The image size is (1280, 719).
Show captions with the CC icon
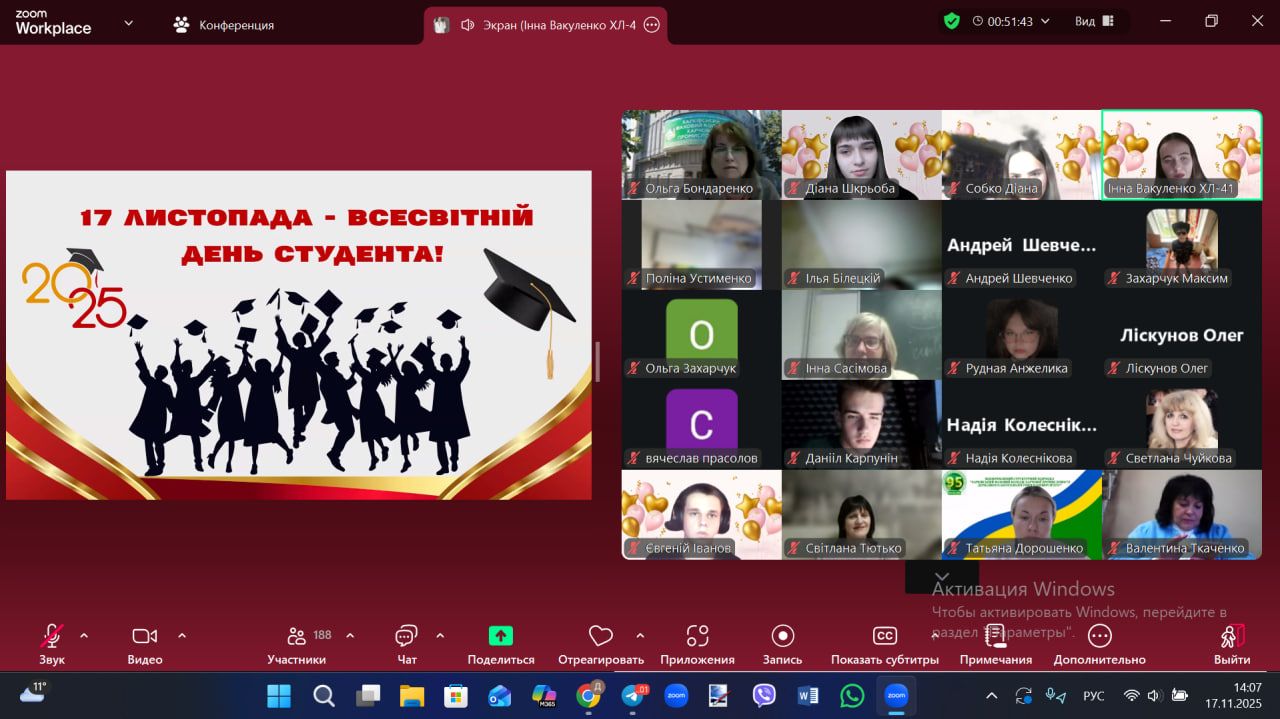[884, 636]
